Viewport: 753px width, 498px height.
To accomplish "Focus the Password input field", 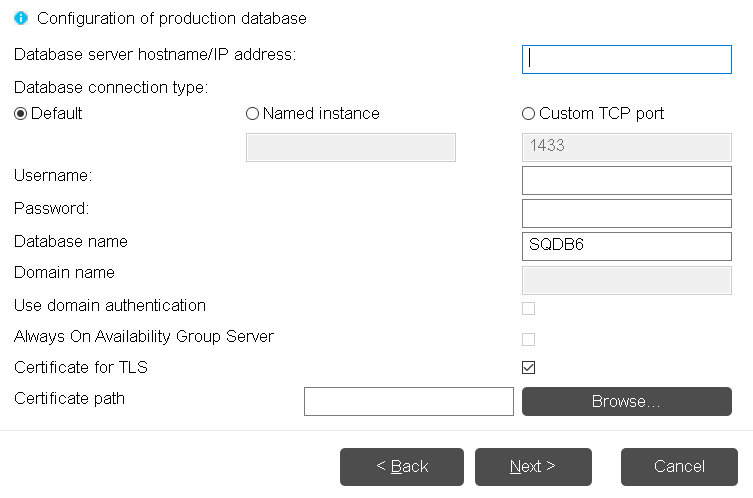I will tap(626, 213).
